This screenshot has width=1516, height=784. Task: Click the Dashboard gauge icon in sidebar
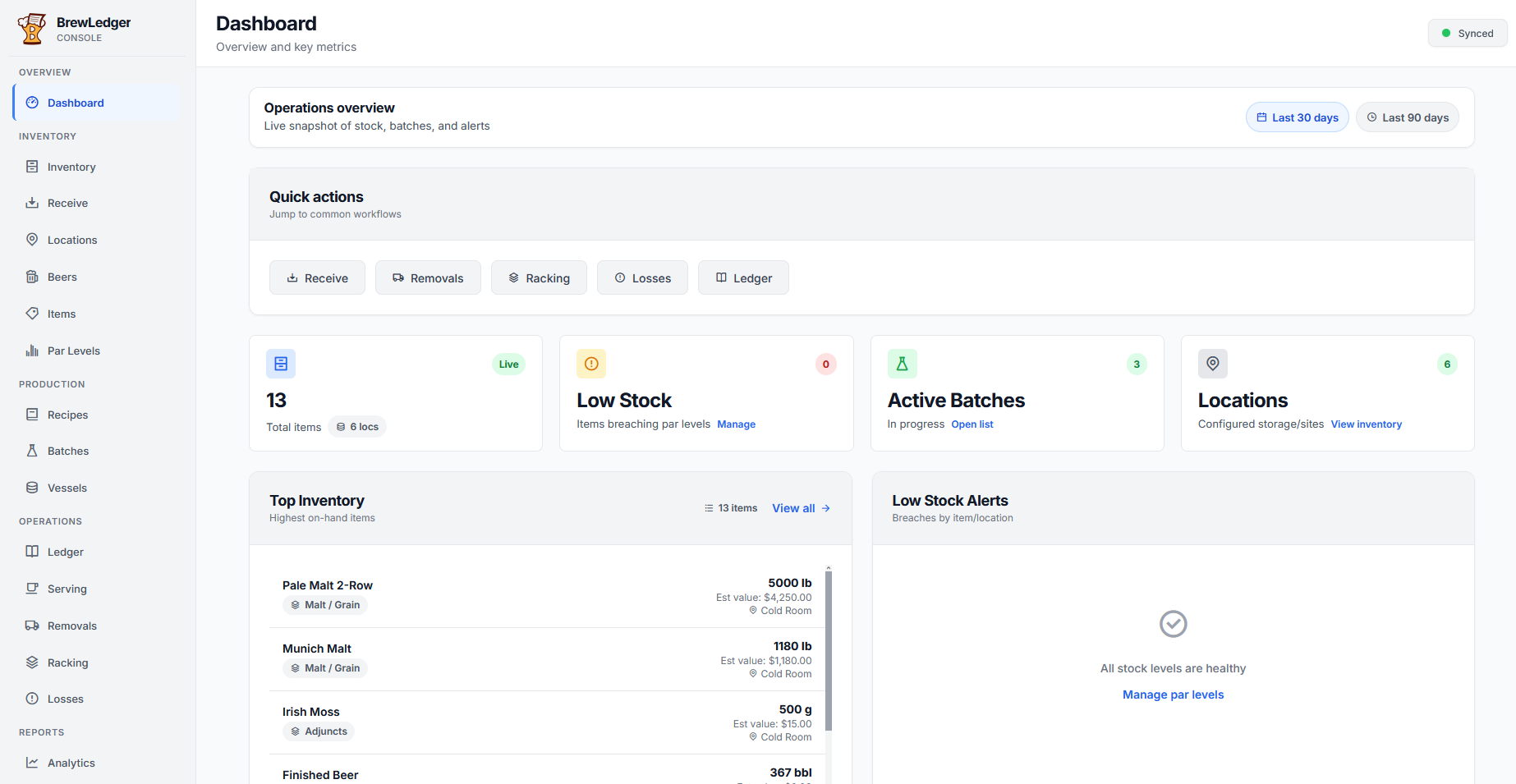[32, 103]
